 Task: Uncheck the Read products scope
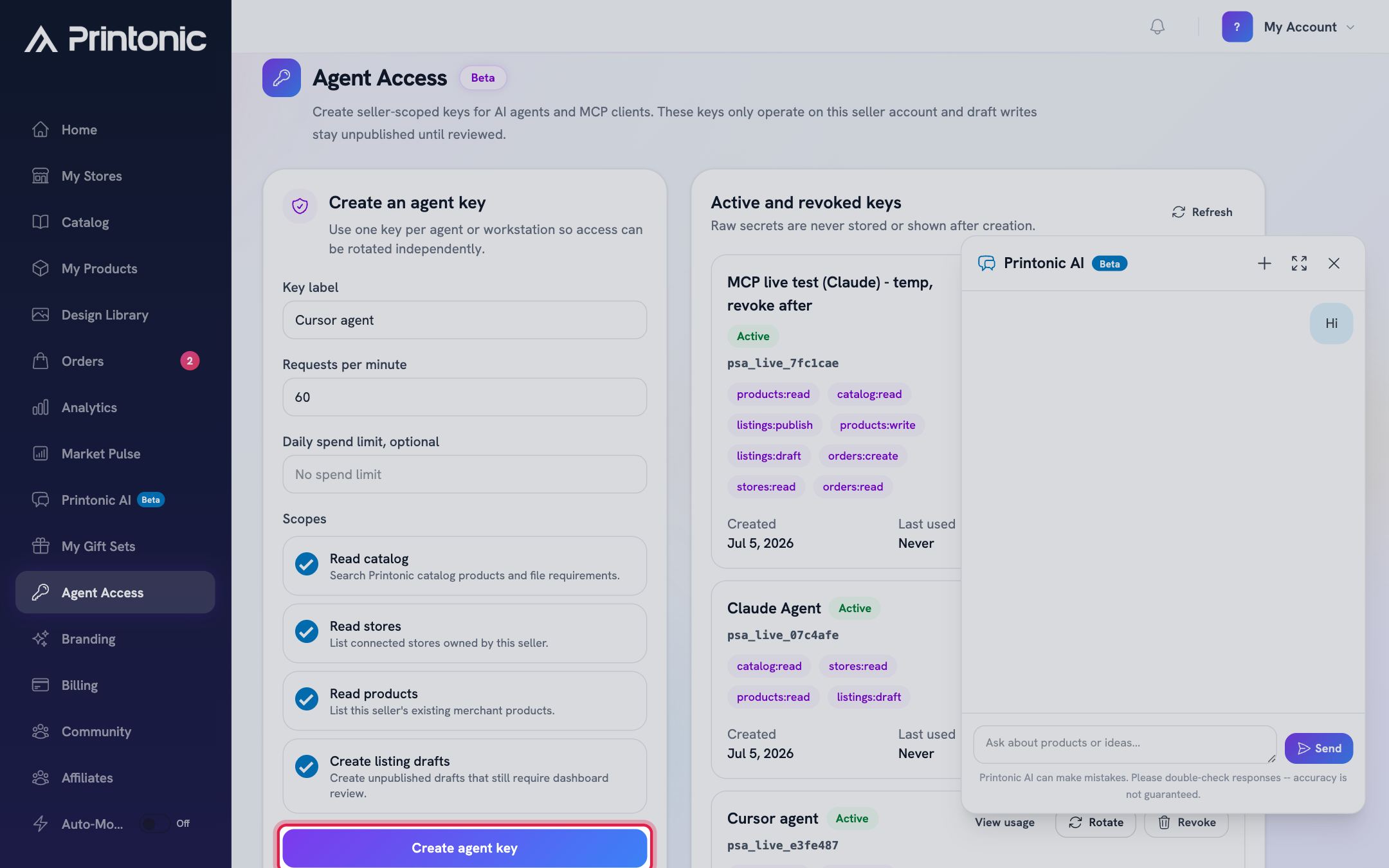tap(307, 699)
